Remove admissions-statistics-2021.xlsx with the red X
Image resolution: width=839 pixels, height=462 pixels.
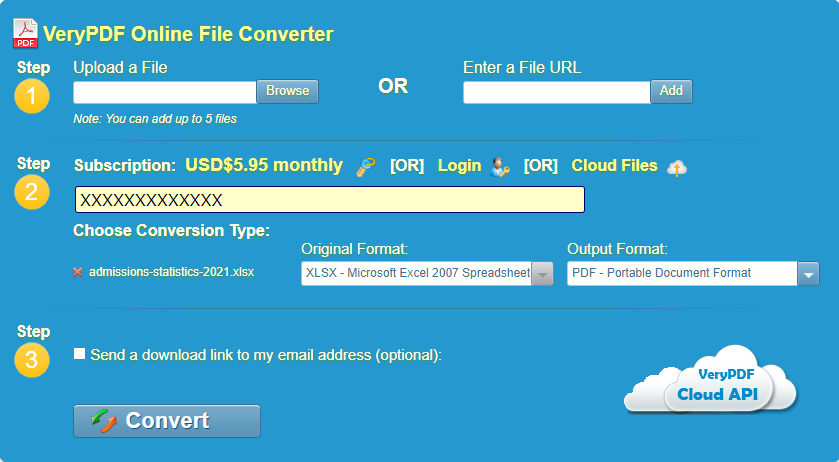78,272
